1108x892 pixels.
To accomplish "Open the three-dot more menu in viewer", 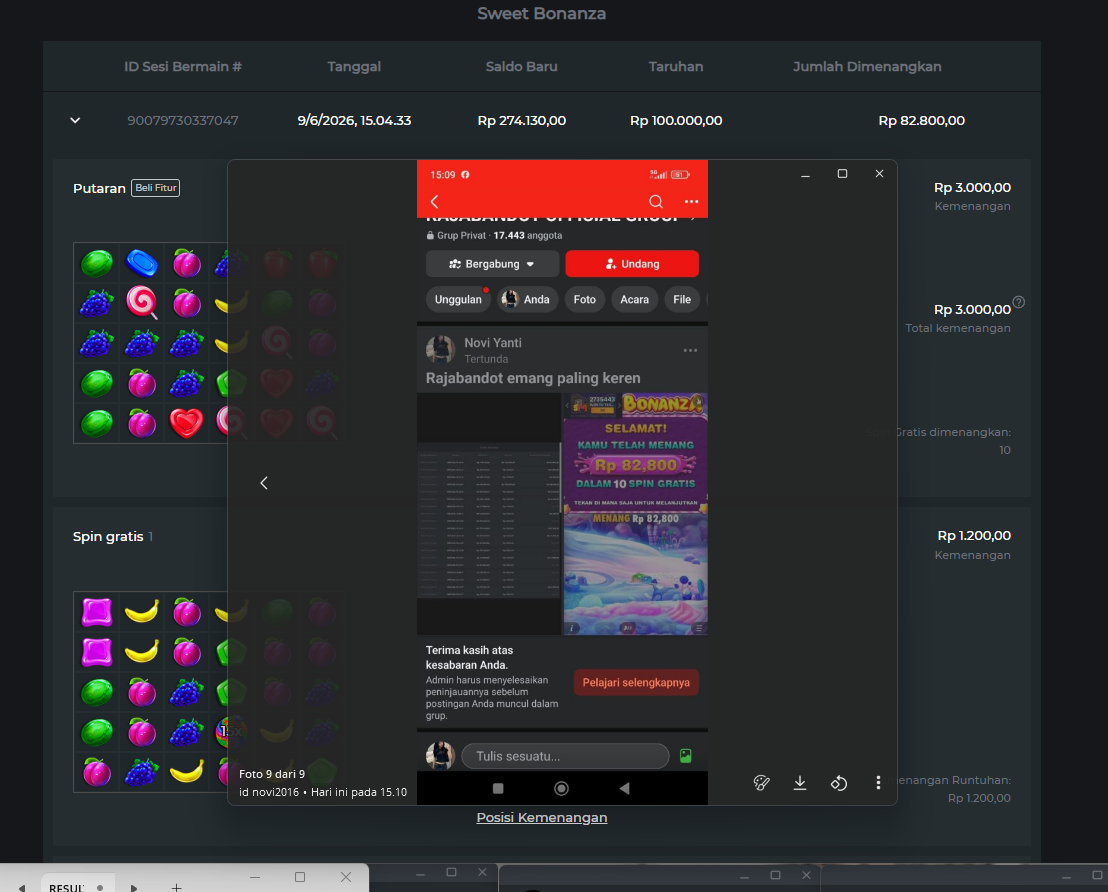I will [878, 782].
